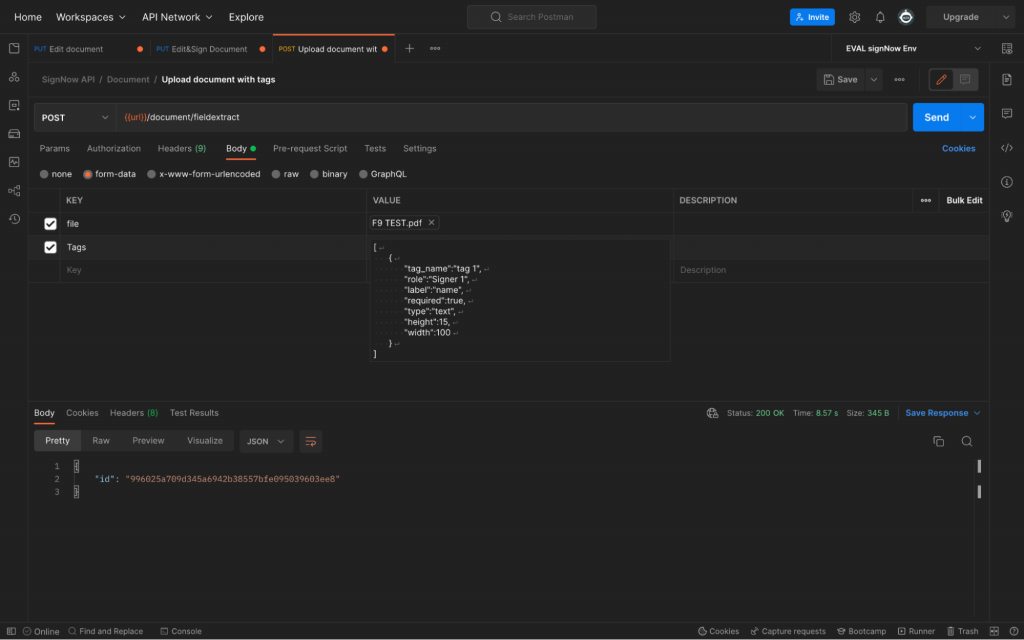Uncheck the file key checkbox
1024x640 pixels.
(x=50, y=224)
